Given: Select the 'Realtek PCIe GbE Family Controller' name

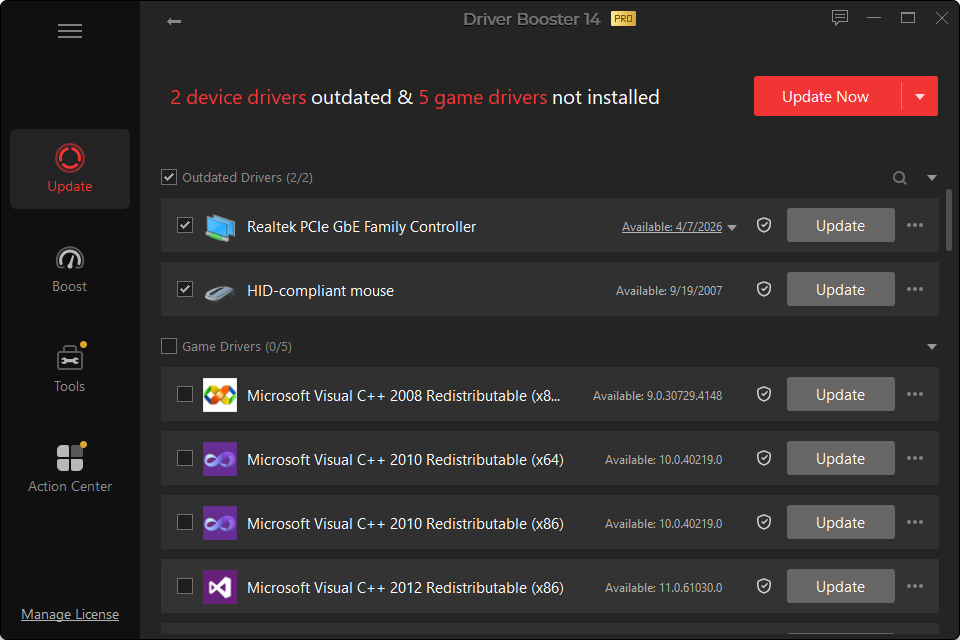Looking at the screenshot, I should point(361,227).
